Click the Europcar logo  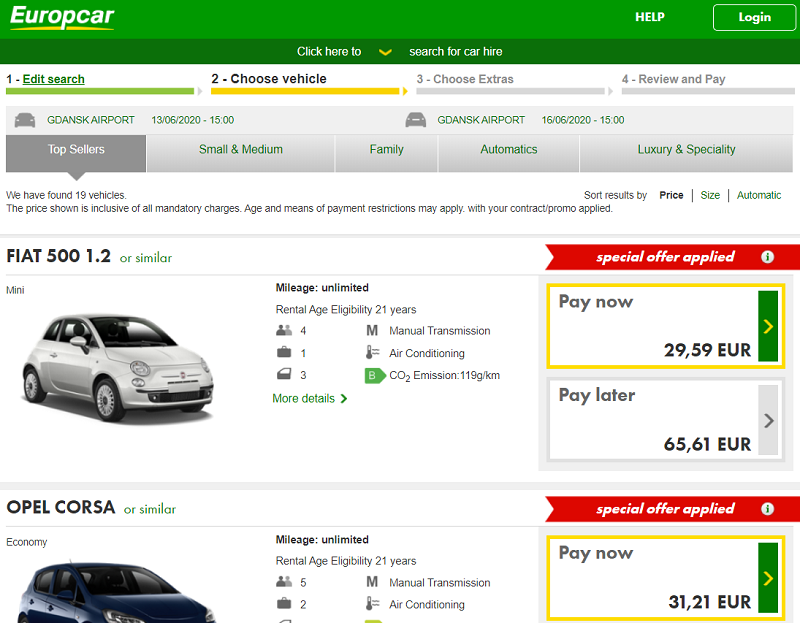(62, 18)
